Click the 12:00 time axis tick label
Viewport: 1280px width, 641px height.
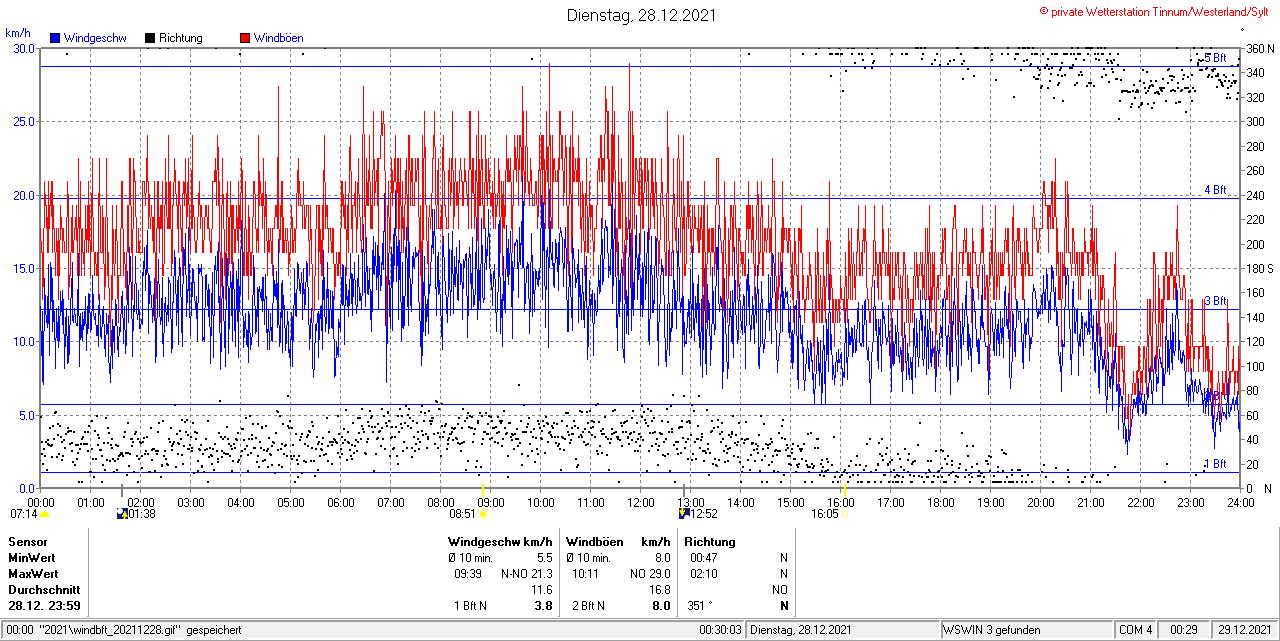pyautogui.click(x=640, y=502)
